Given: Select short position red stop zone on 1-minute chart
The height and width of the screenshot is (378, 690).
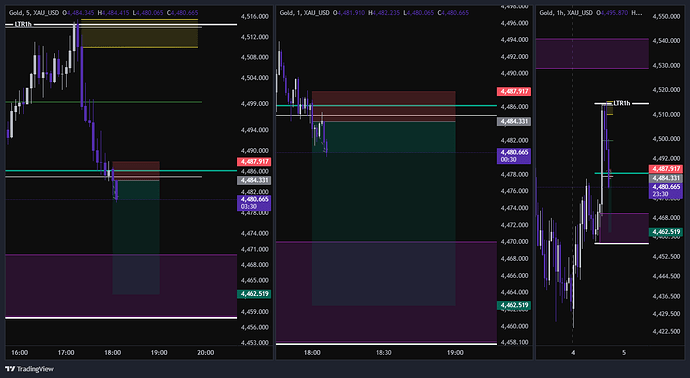Looking at the screenshot, I should (384, 106).
